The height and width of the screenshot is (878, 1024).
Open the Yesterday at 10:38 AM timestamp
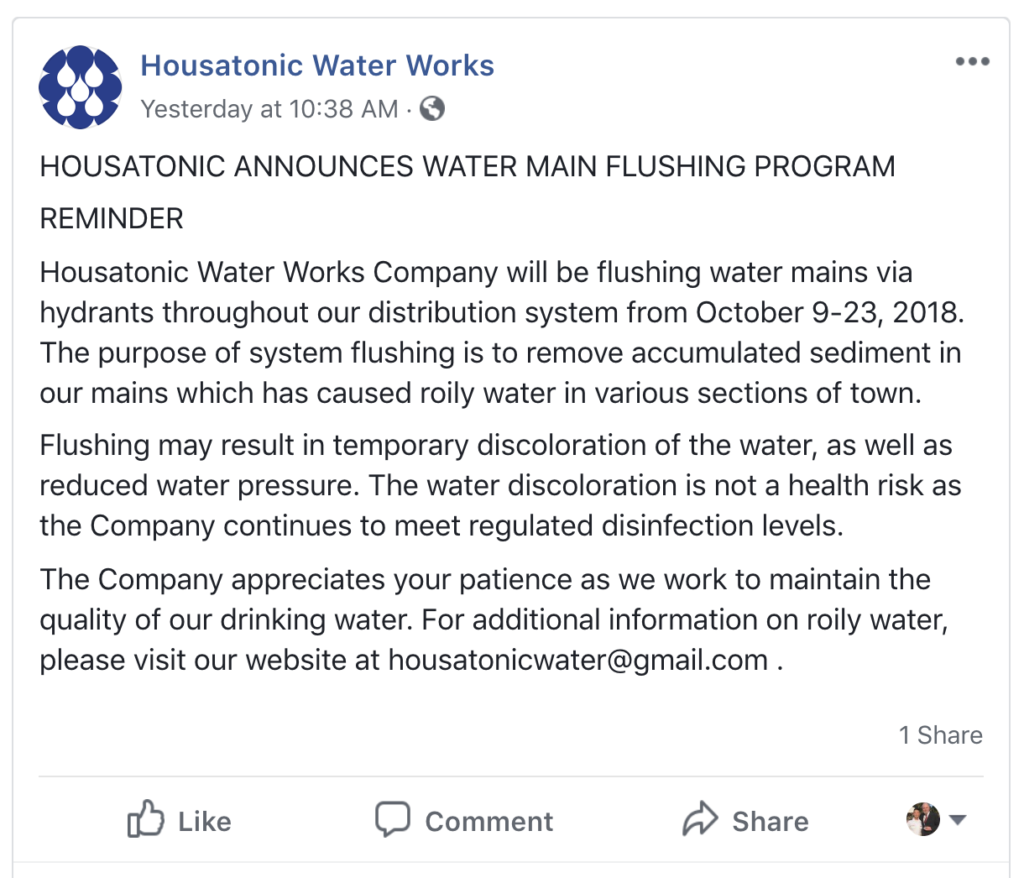pyautogui.click(x=269, y=109)
